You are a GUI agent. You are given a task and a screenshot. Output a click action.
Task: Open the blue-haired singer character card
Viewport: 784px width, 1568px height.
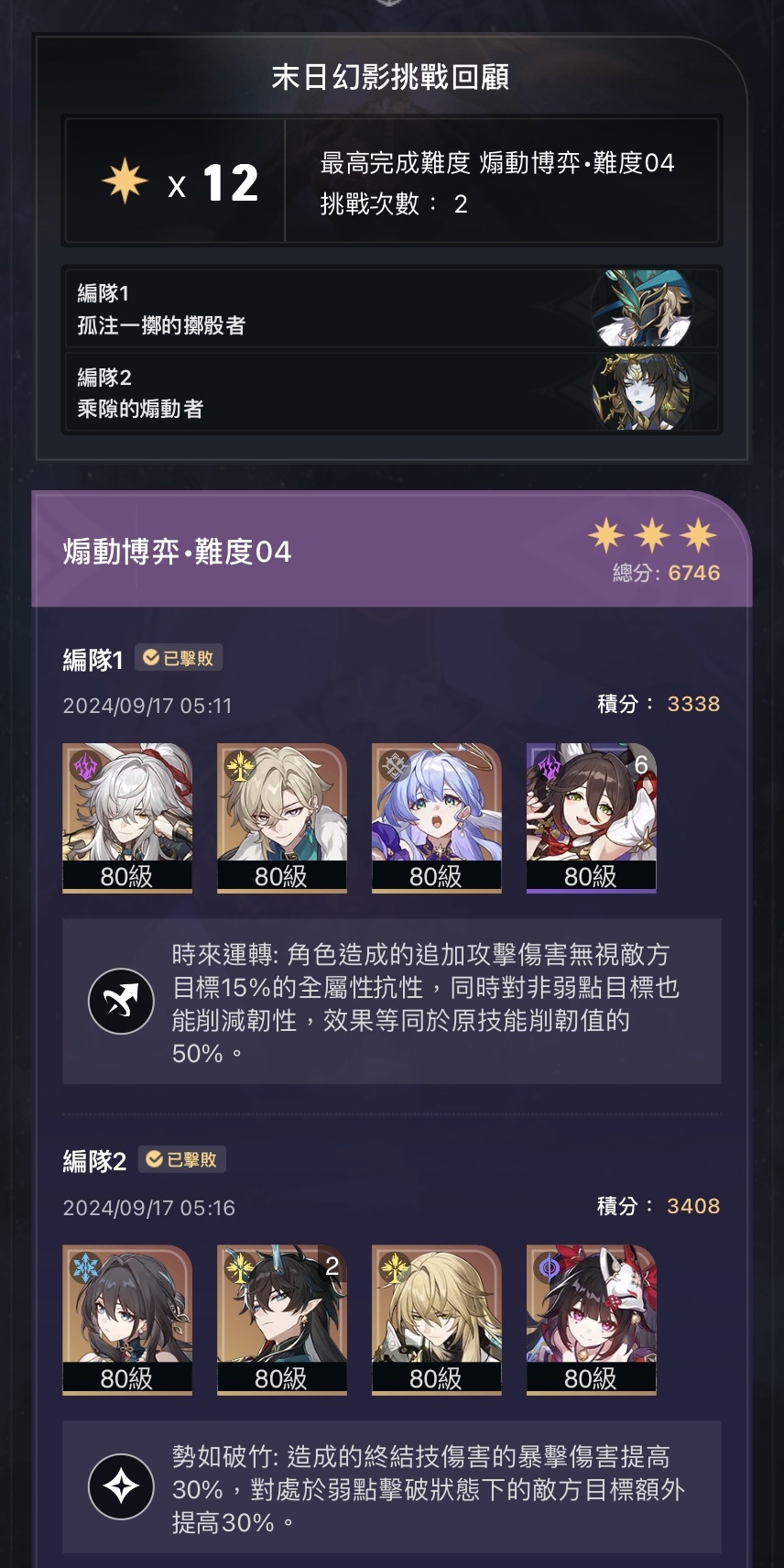tap(436, 817)
